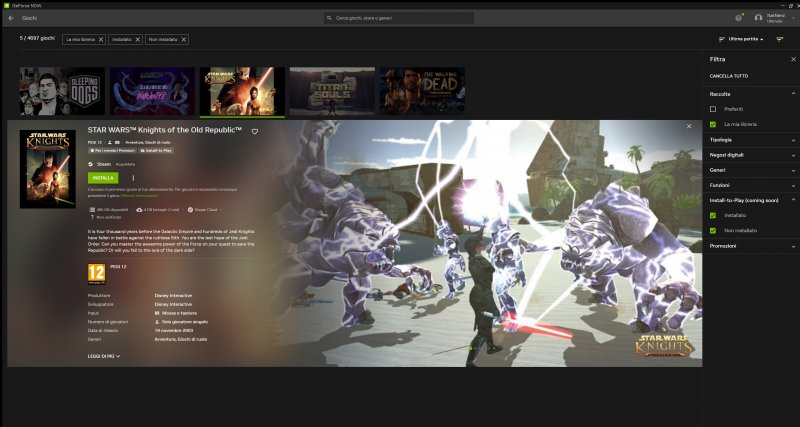Expand the Tipologia filter section
This screenshot has width=800, height=427.
tap(750, 139)
